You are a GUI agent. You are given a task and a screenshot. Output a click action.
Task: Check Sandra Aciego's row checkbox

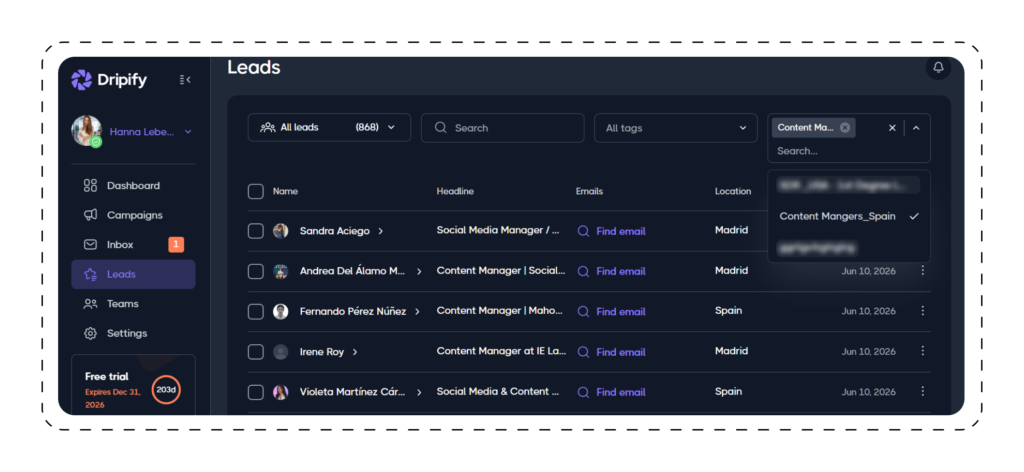255,230
